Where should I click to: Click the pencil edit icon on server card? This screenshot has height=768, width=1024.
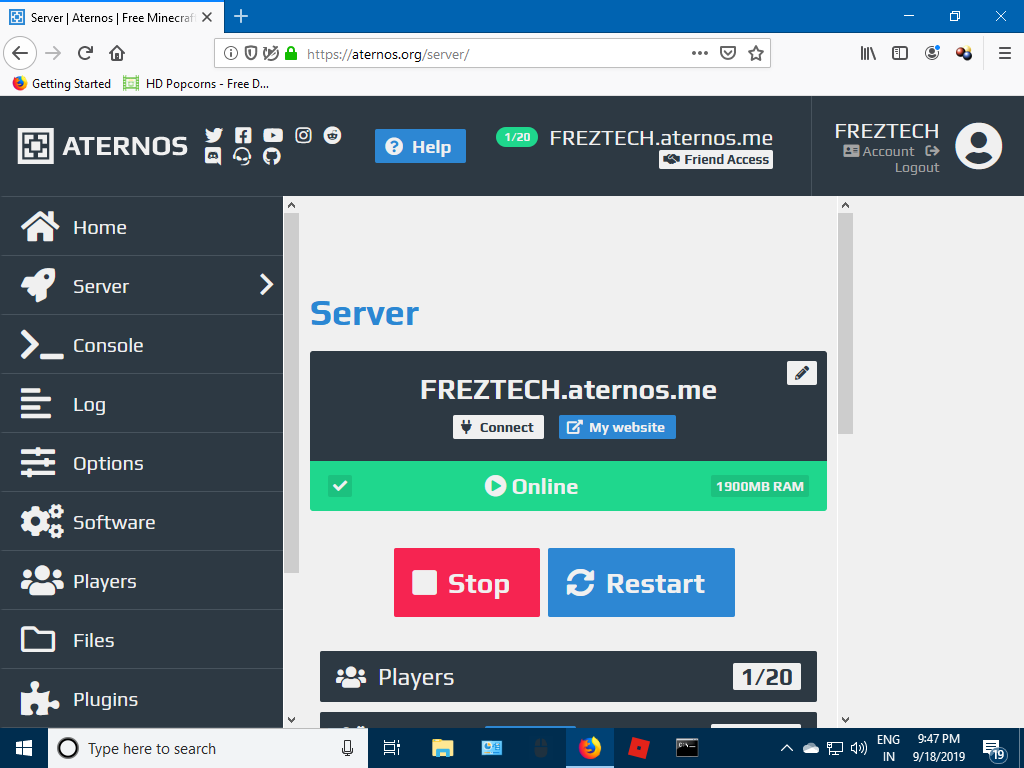(802, 373)
